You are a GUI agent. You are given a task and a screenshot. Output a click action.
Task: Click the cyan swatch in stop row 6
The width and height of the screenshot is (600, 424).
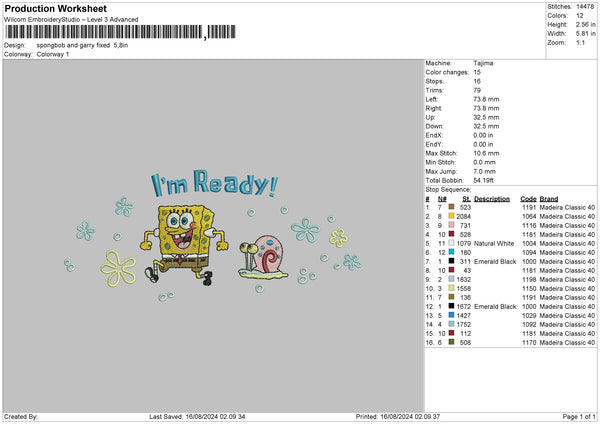click(x=451, y=252)
